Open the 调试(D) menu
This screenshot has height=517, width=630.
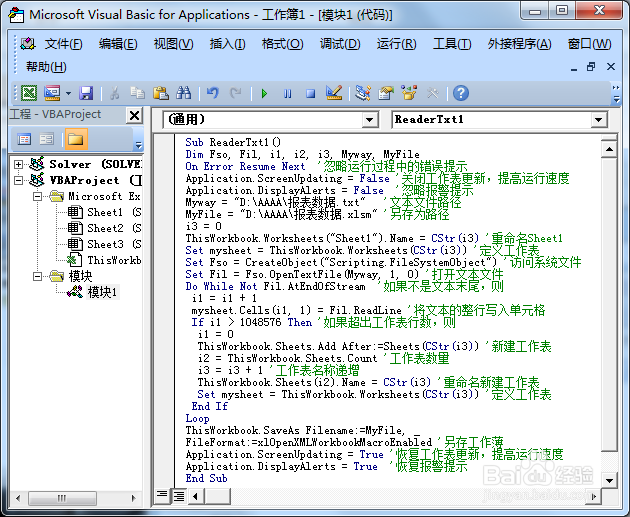coord(340,44)
